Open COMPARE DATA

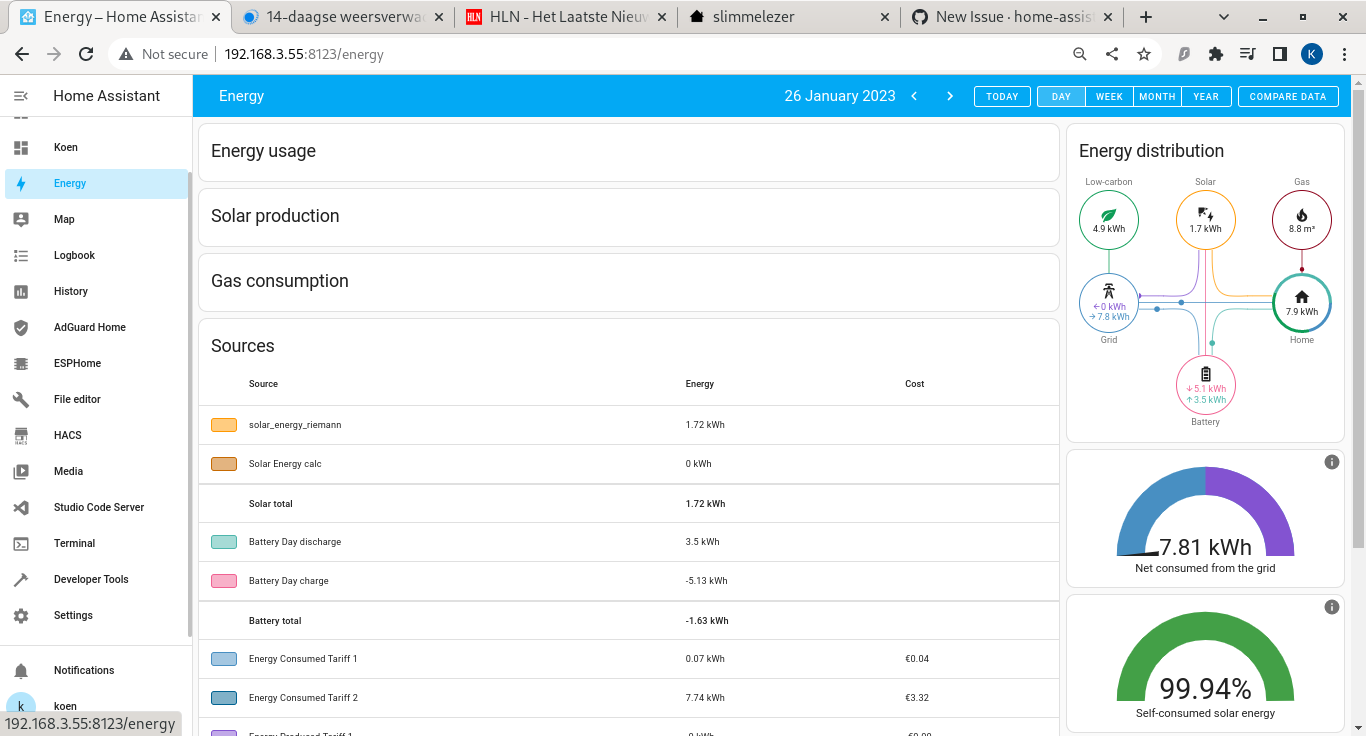coord(1288,96)
